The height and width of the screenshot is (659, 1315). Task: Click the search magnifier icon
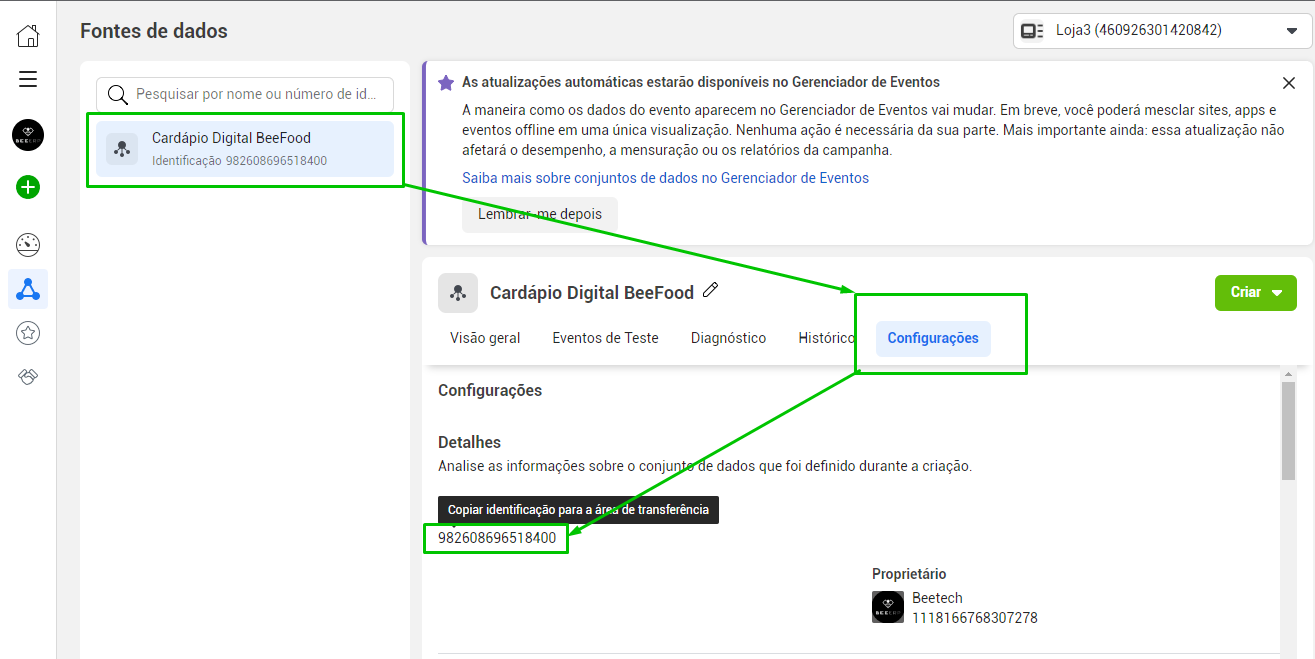pos(118,95)
